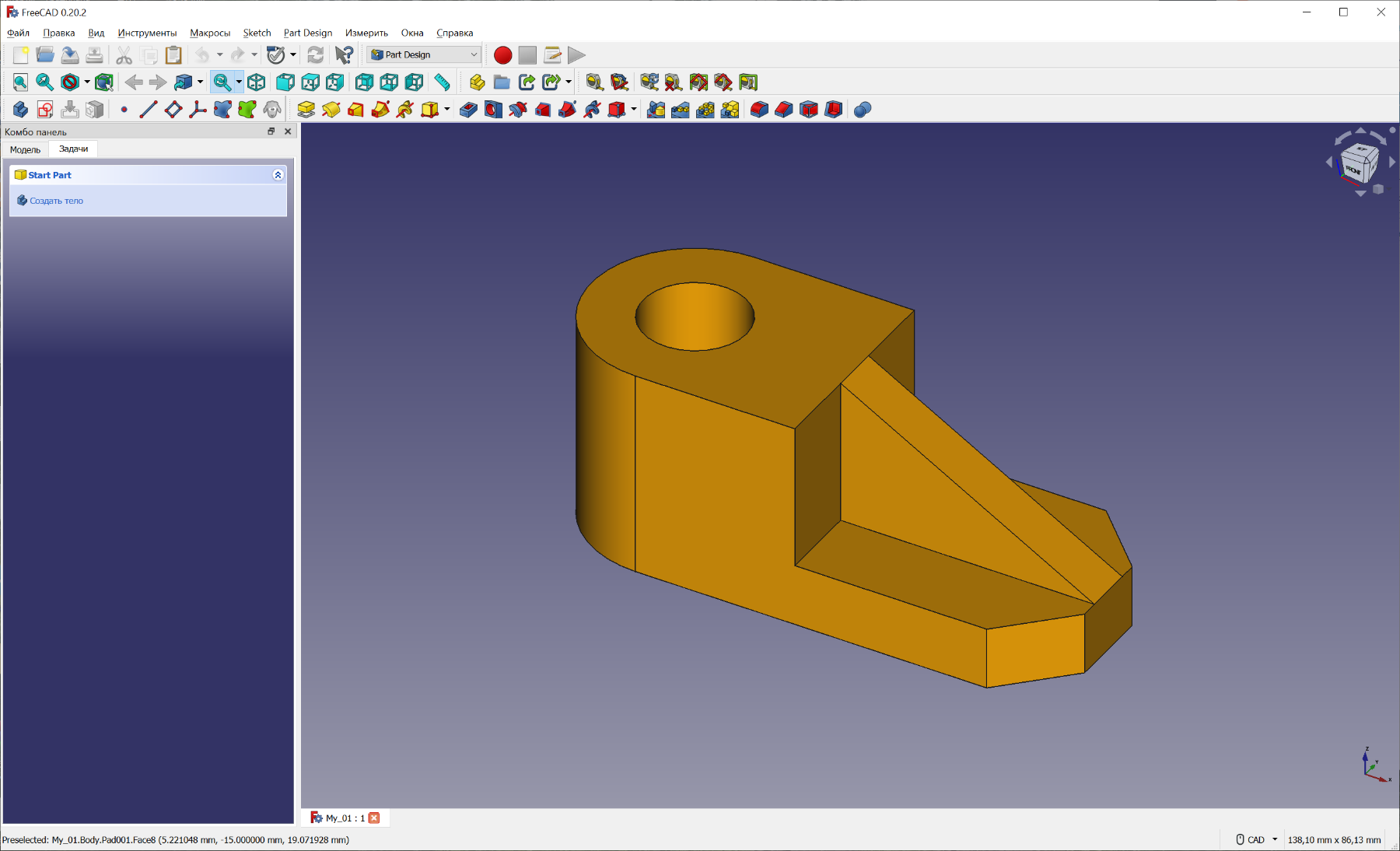Screen dimensions: 1400x851
Task: Switch to the Модель tab
Action: 25,149
